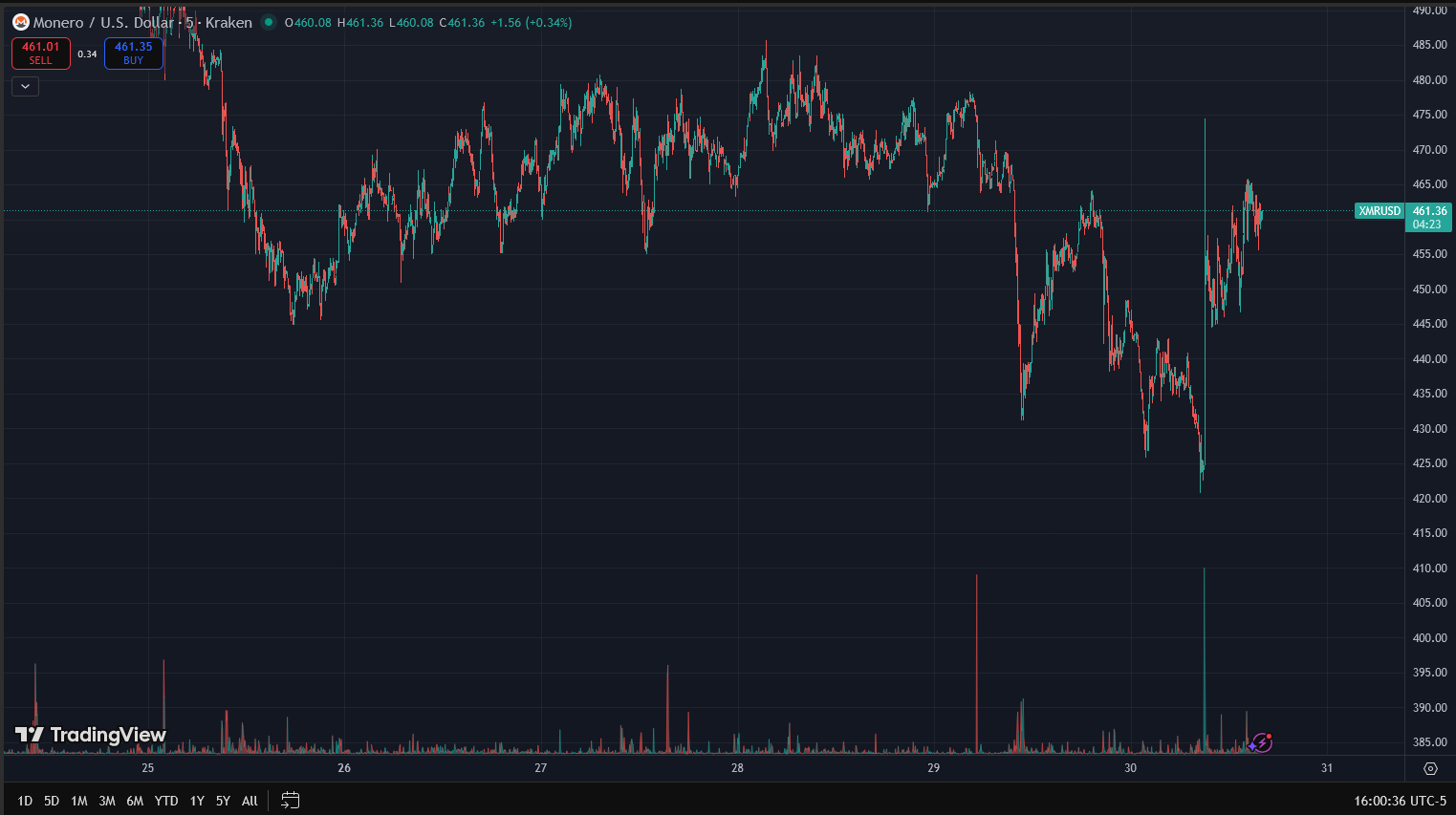
Task: Select the 1Y date range
Action: 197,801
